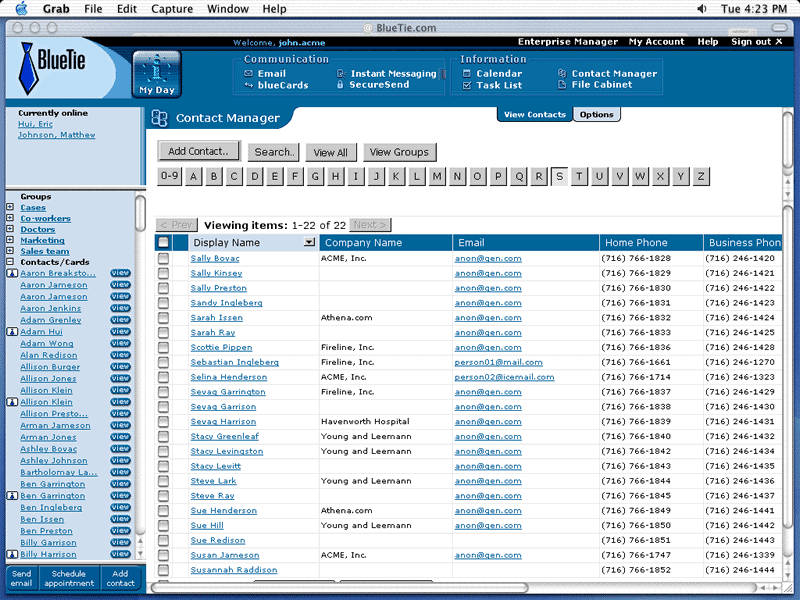Click the card icon beside Ben Garrington
800x600 pixels.
click(12, 496)
